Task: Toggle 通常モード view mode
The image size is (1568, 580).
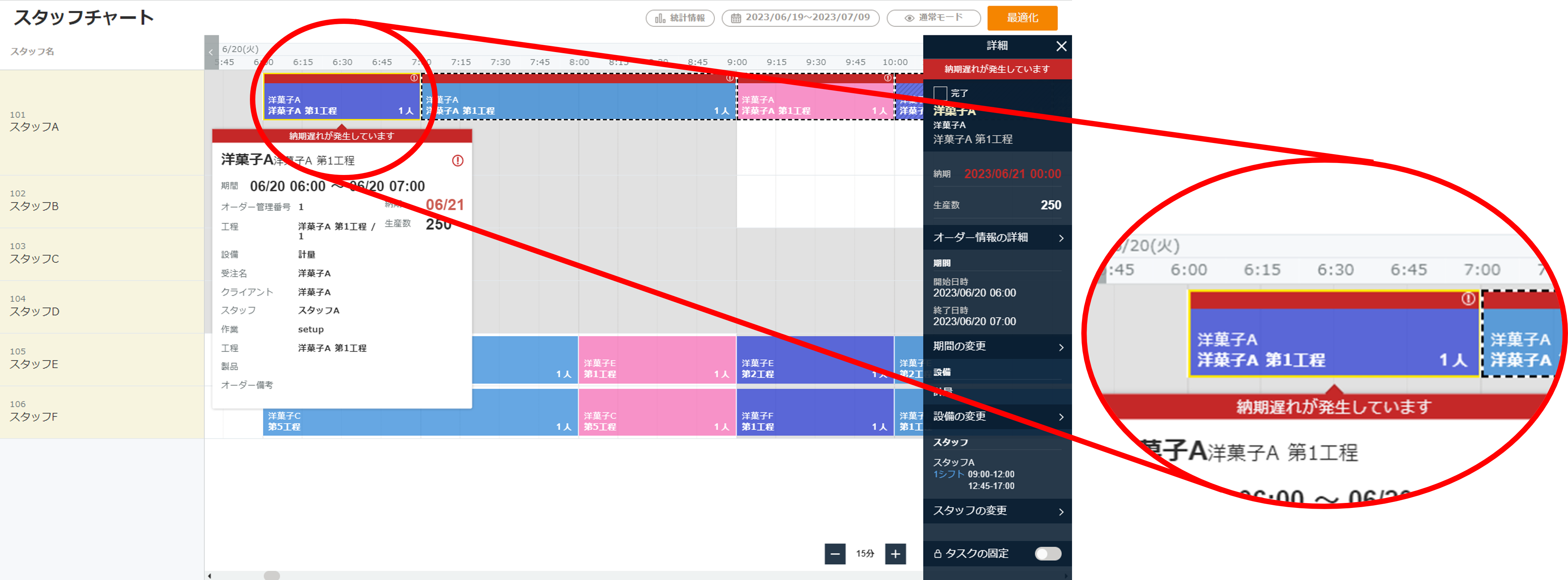Action: 933,18
